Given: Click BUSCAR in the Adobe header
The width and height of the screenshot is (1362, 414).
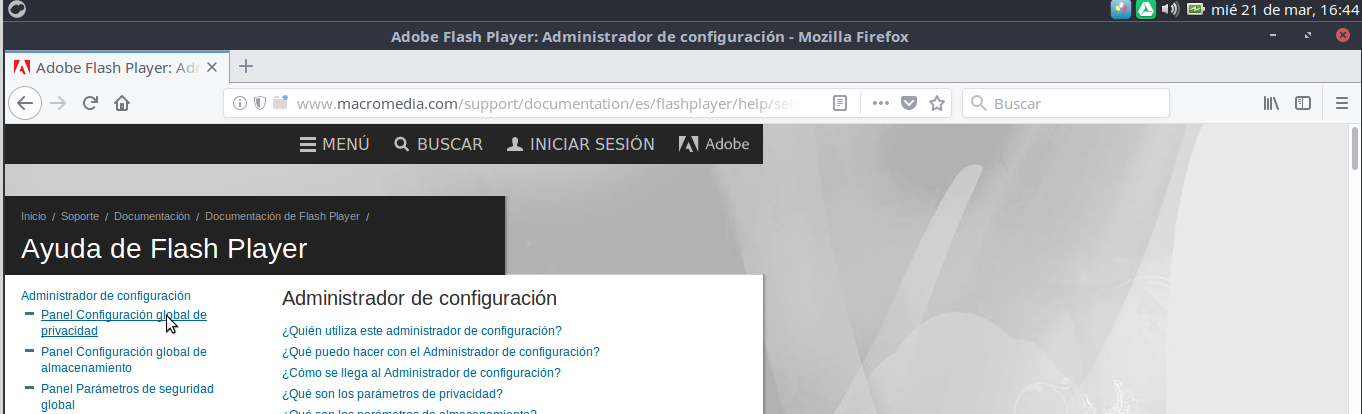Looking at the screenshot, I should tap(439, 144).
